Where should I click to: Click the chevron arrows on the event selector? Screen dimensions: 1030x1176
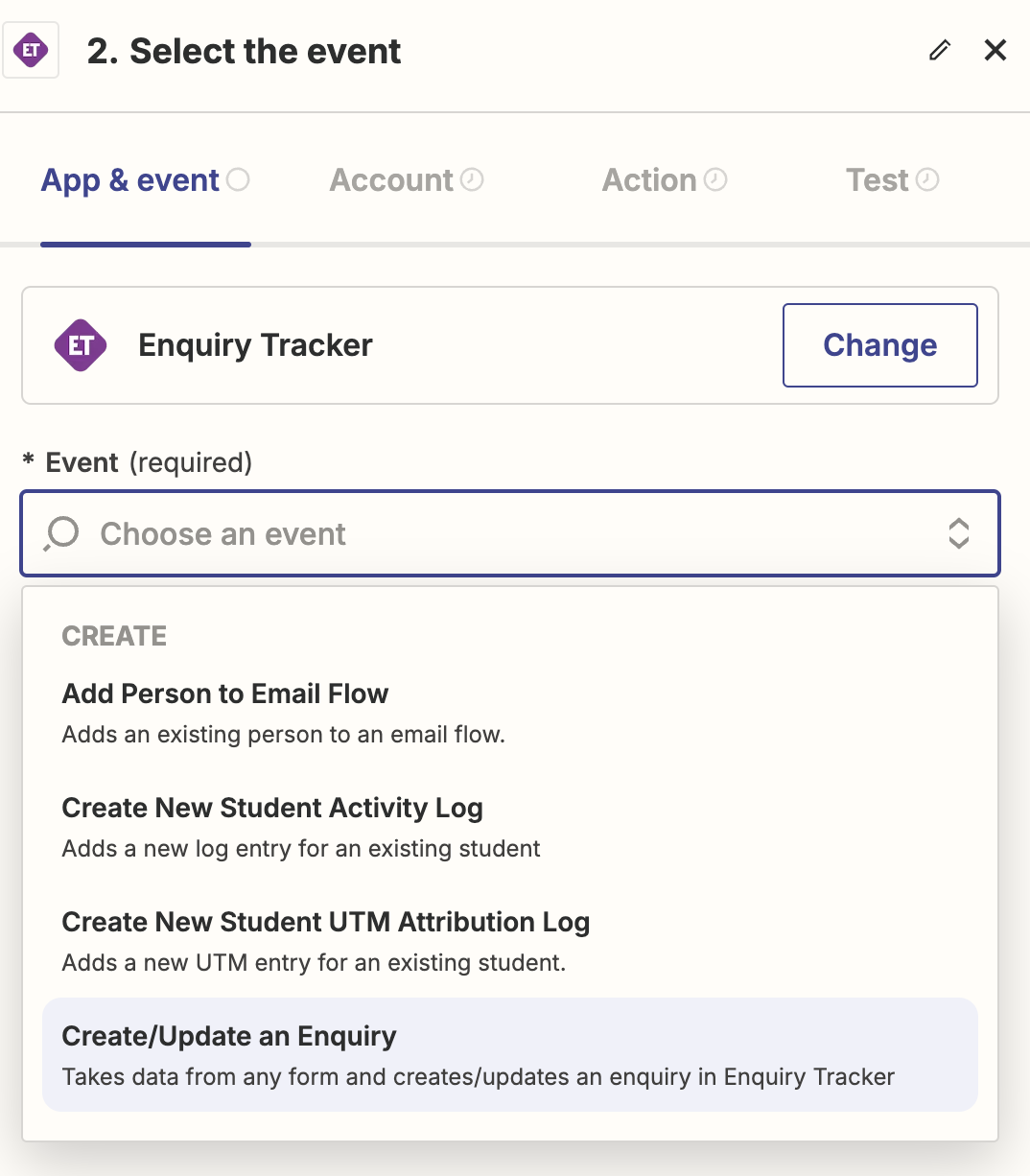tap(959, 533)
